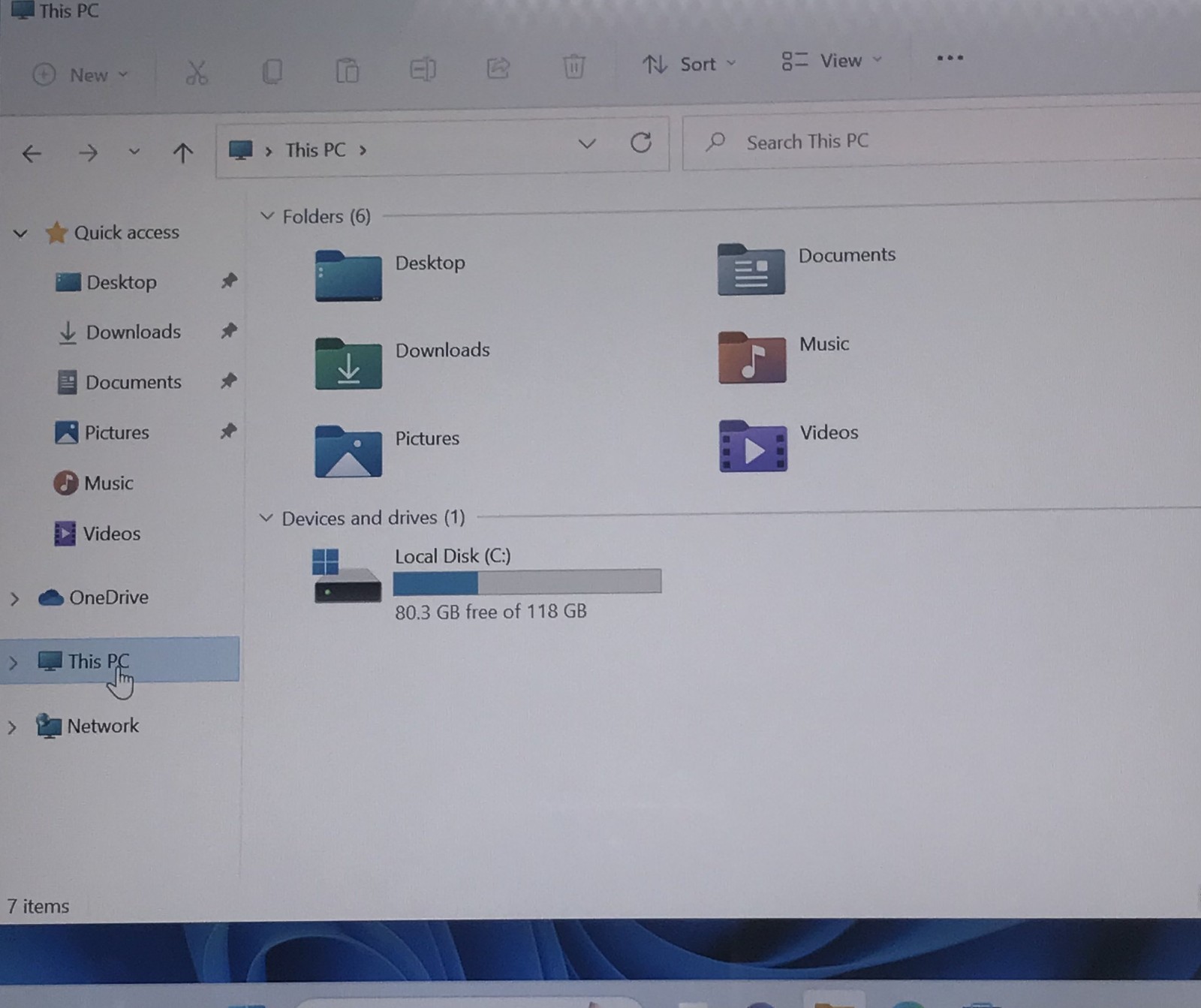Go up one level with up arrow
The image size is (1201, 1008).
(182, 153)
